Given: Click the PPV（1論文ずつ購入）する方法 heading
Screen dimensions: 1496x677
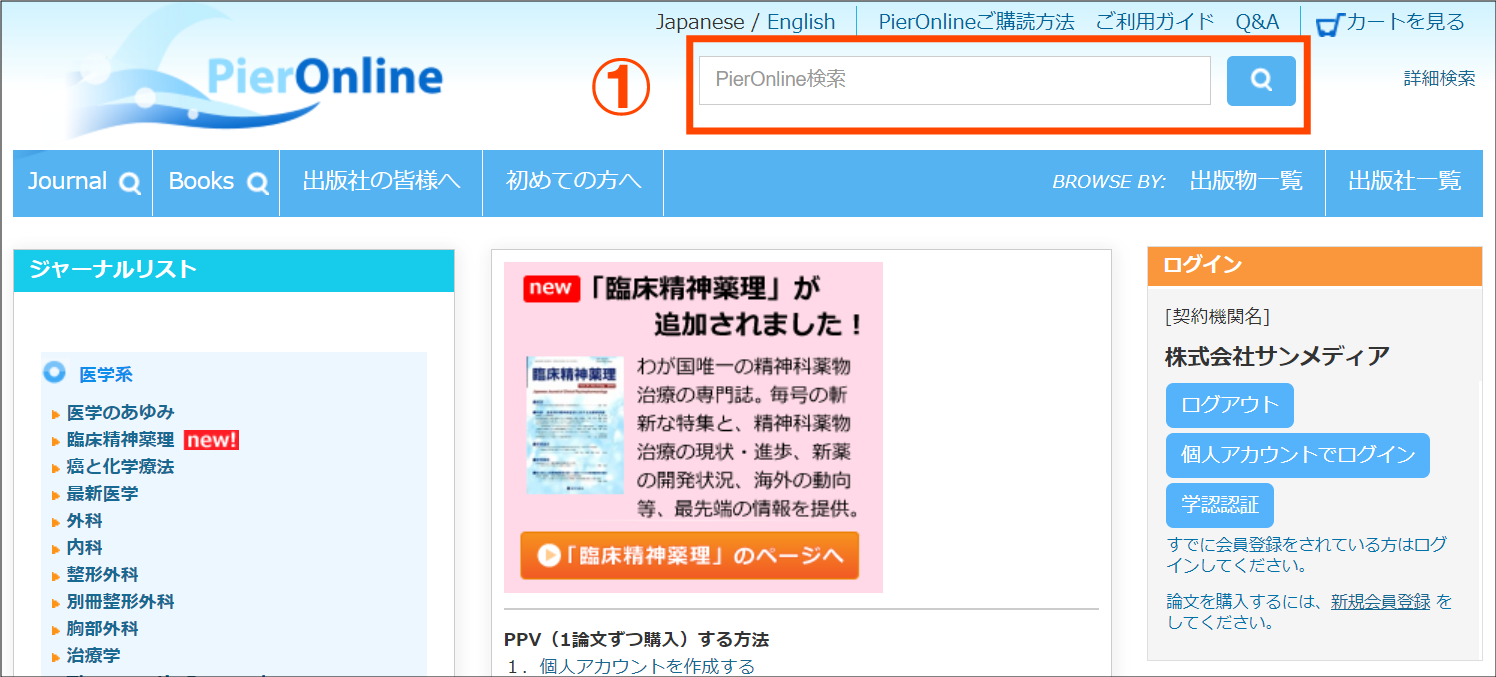Looking at the screenshot, I should coord(636,639).
